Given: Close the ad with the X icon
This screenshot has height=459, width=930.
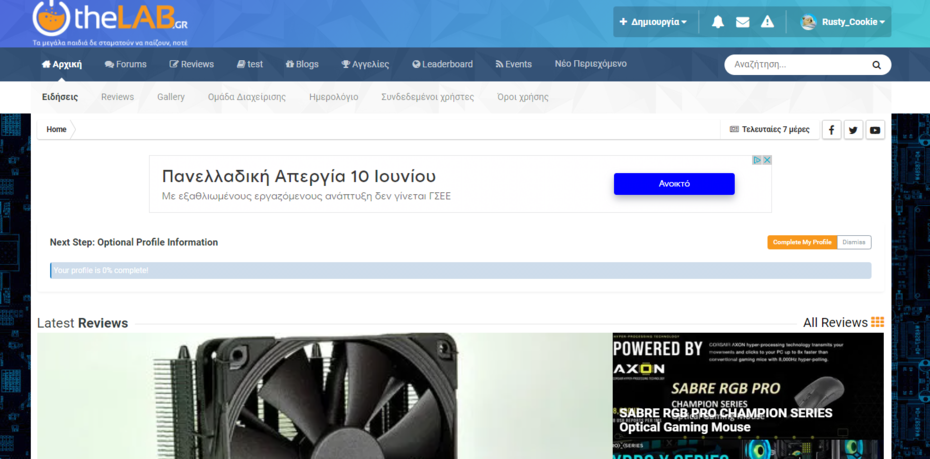Looking at the screenshot, I should 767,160.
